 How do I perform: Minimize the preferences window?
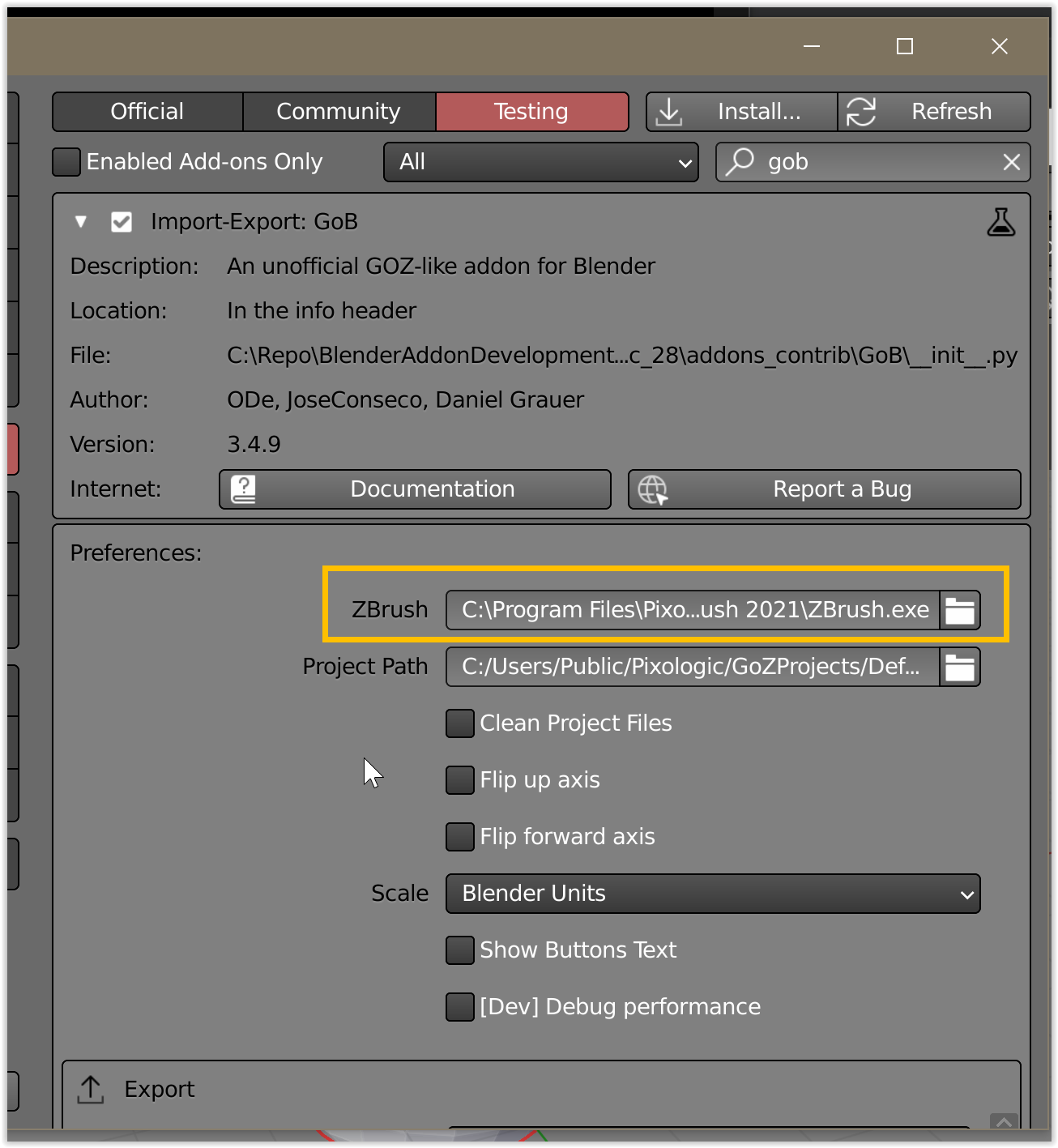click(812, 46)
